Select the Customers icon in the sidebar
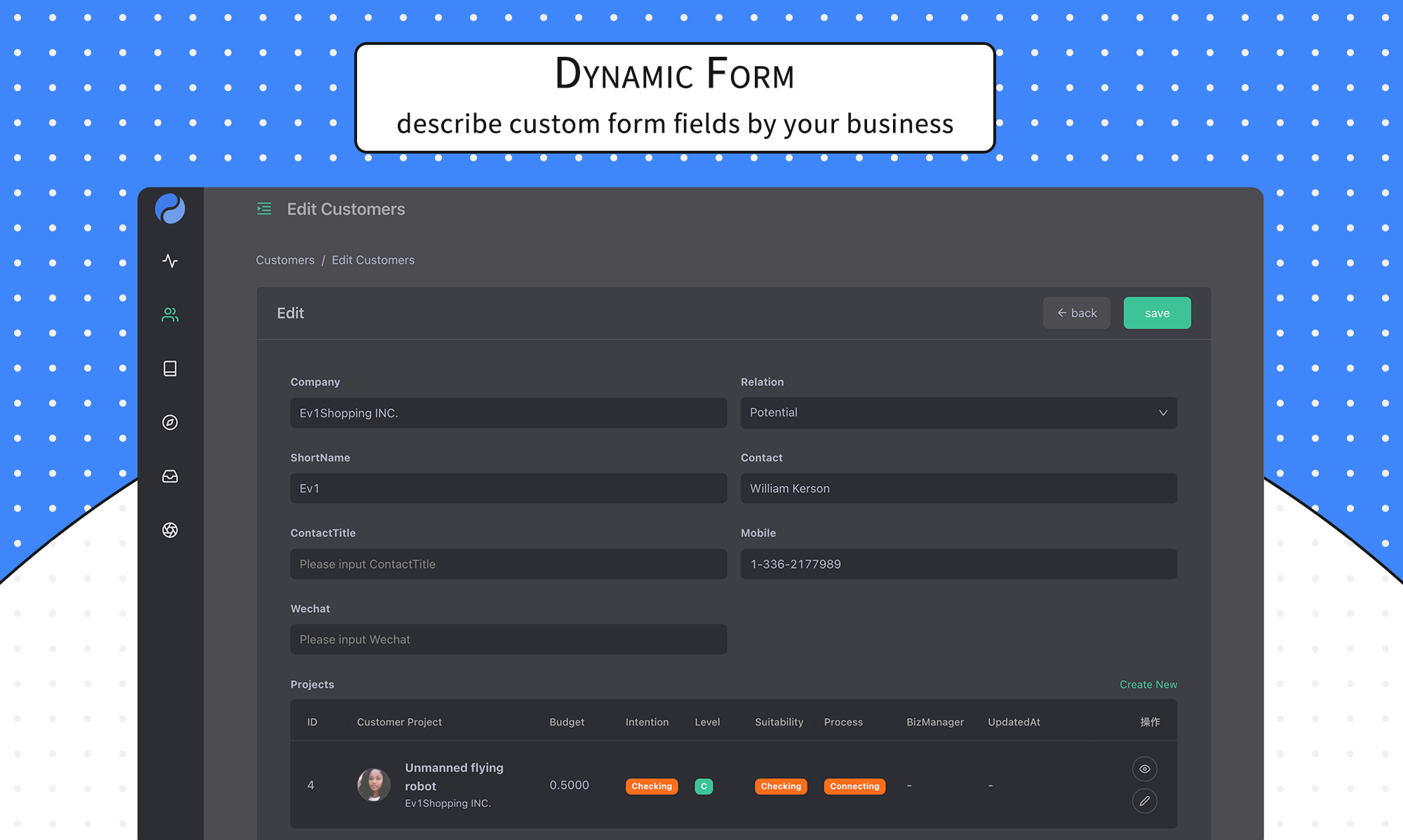The height and width of the screenshot is (840, 1403). (170, 314)
